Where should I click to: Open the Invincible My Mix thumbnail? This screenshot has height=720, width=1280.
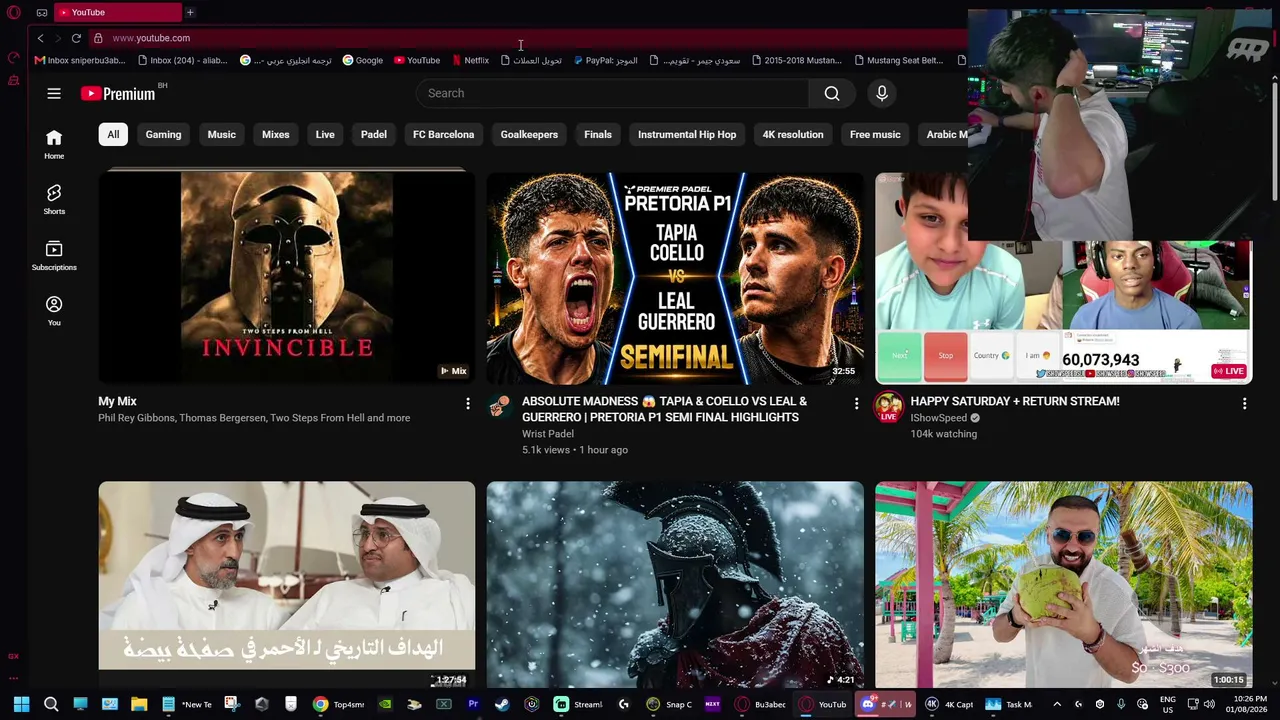[287, 278]
